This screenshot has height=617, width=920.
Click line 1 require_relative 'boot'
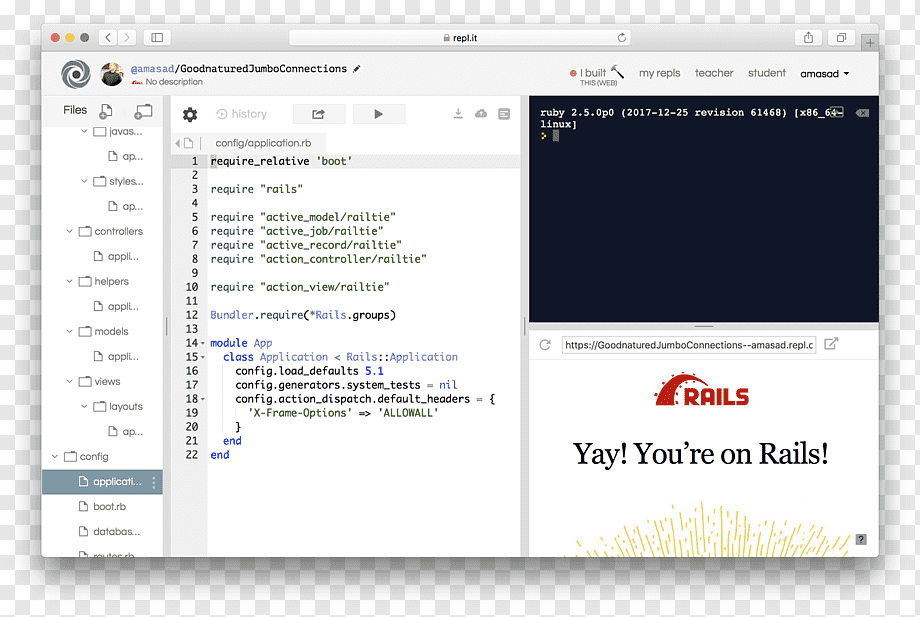coord(281,161)
